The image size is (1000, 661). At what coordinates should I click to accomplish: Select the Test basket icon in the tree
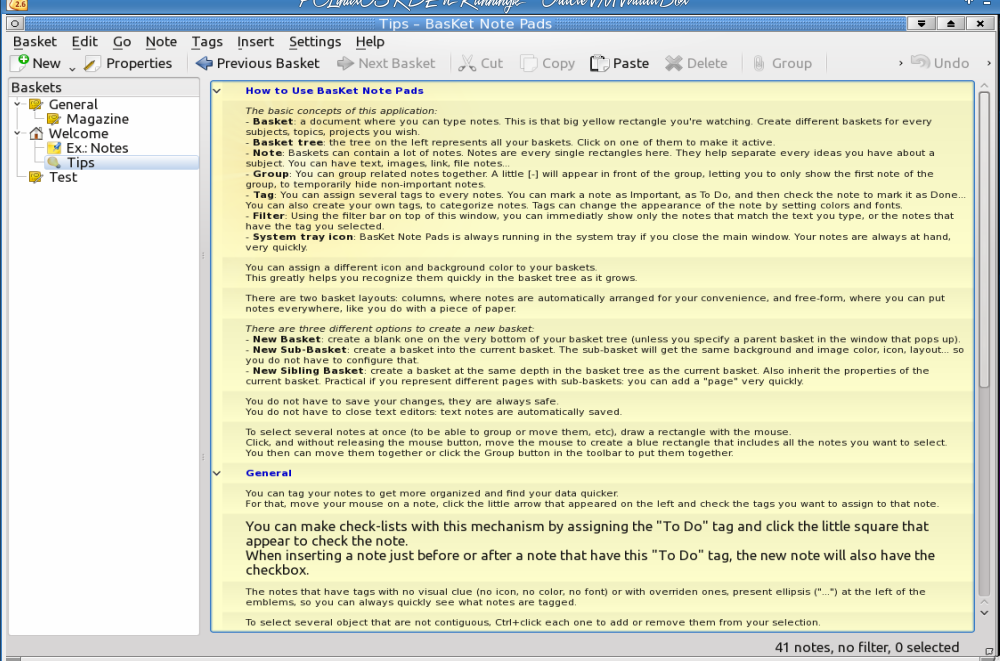pos(36,177)
